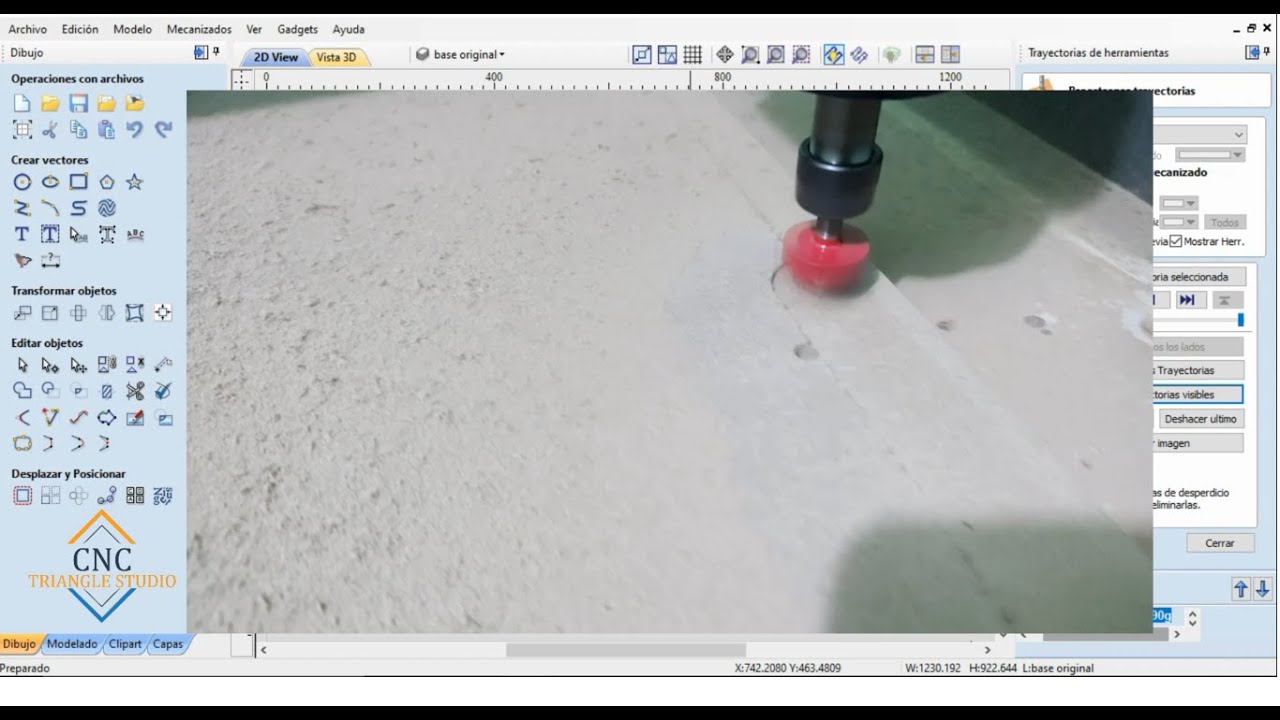Select the Draw Polyline zigzag tool
The width and height of the screenshot is (1280, 720).
22,208
